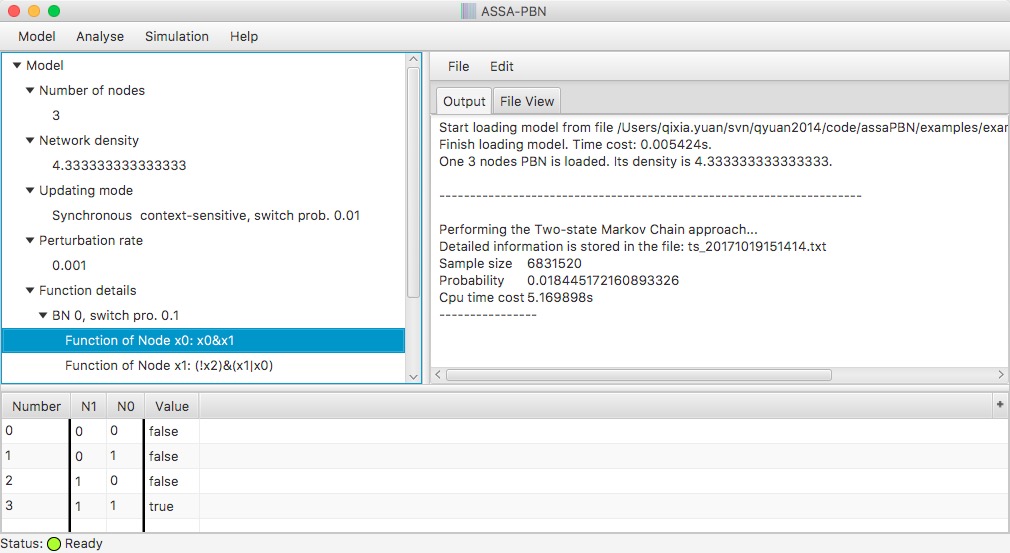The height and width of the screenshot is (553, 1010).
Task: Collapse the Function details section
Action: pyautogui.click(x=30, y=291)
